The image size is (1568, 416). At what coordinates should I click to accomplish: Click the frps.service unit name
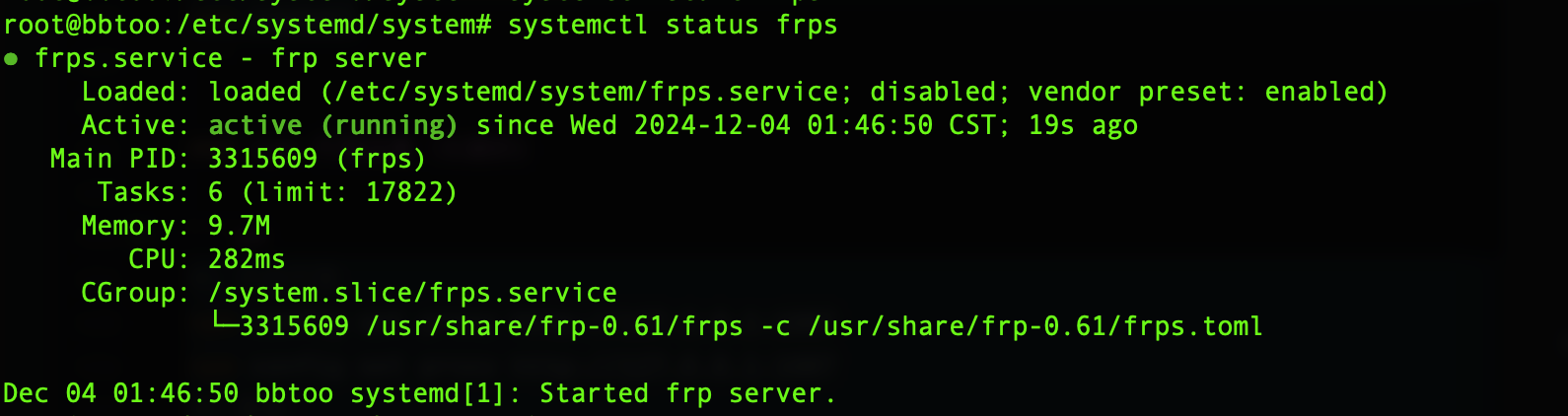coord(128,59)
